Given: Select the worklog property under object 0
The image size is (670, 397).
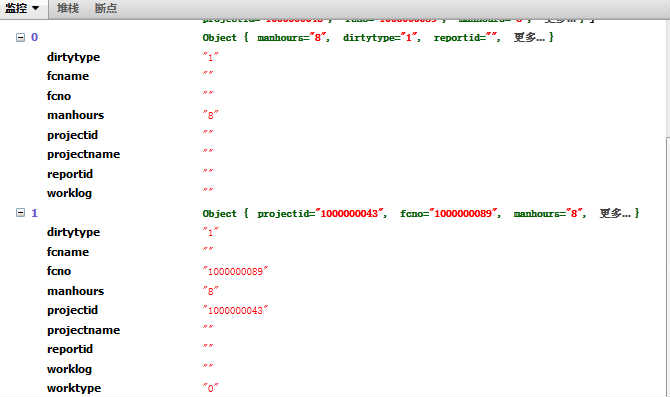Looking at the screenshot, I should 69,193.
